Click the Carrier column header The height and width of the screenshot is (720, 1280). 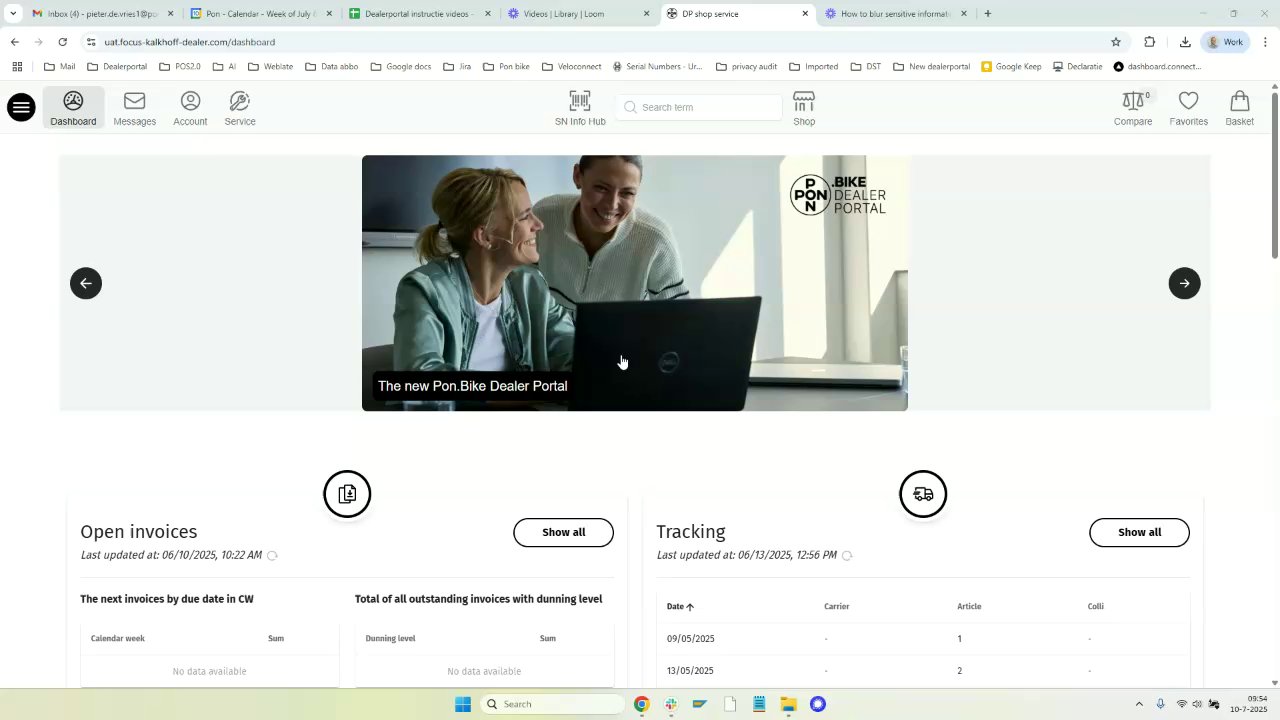tap(836, 606)
